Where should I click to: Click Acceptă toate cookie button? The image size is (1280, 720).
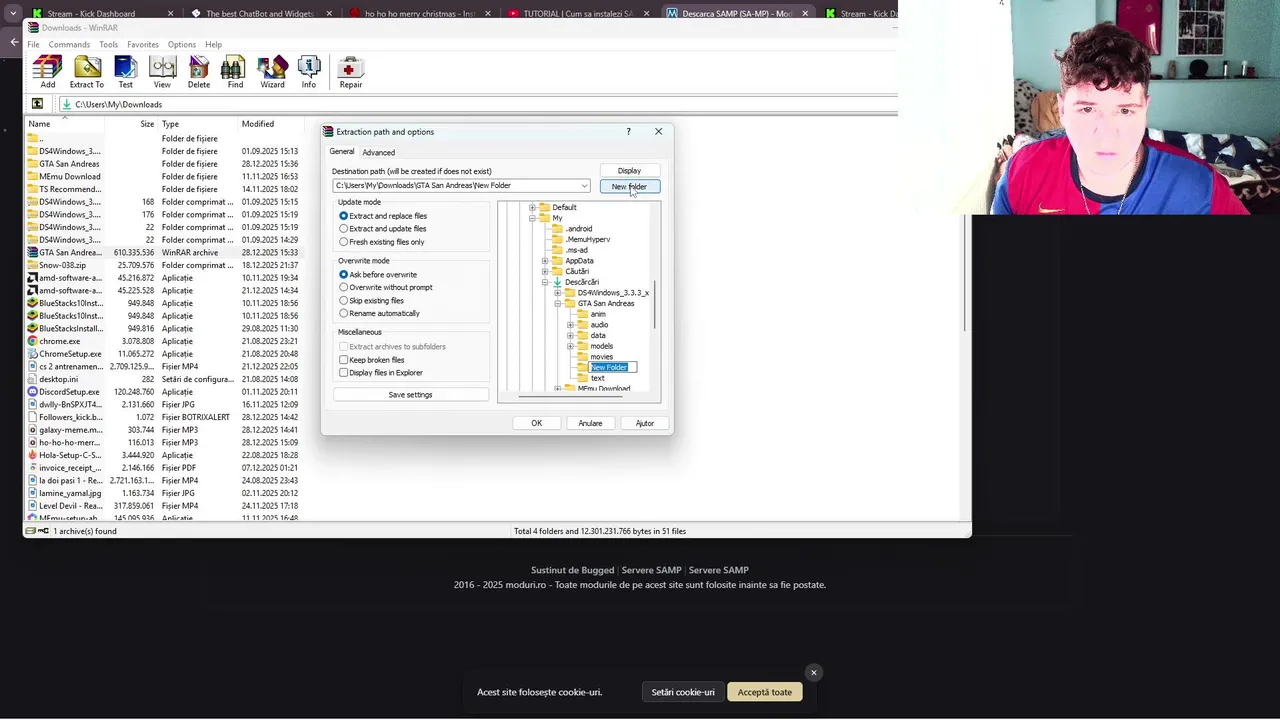coord(765,692)
